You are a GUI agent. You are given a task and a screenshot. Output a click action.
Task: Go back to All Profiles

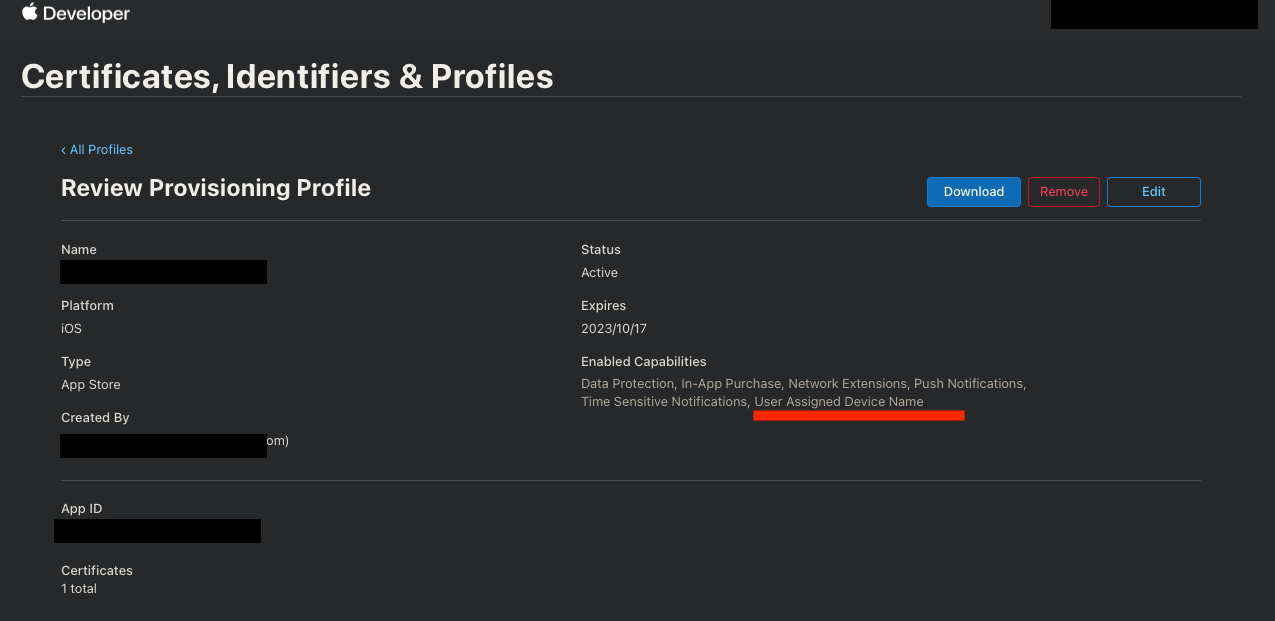[101, 150]
